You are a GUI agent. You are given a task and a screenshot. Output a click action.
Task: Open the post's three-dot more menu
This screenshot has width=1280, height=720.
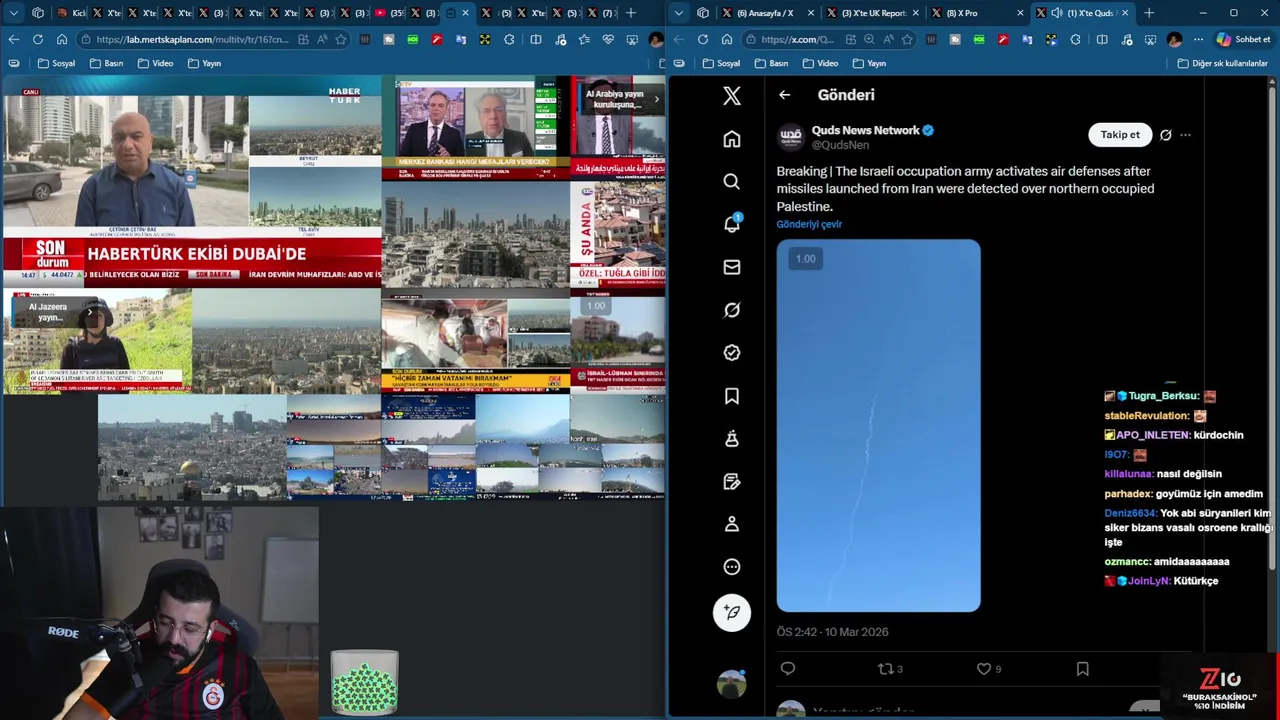point(1185,135)
